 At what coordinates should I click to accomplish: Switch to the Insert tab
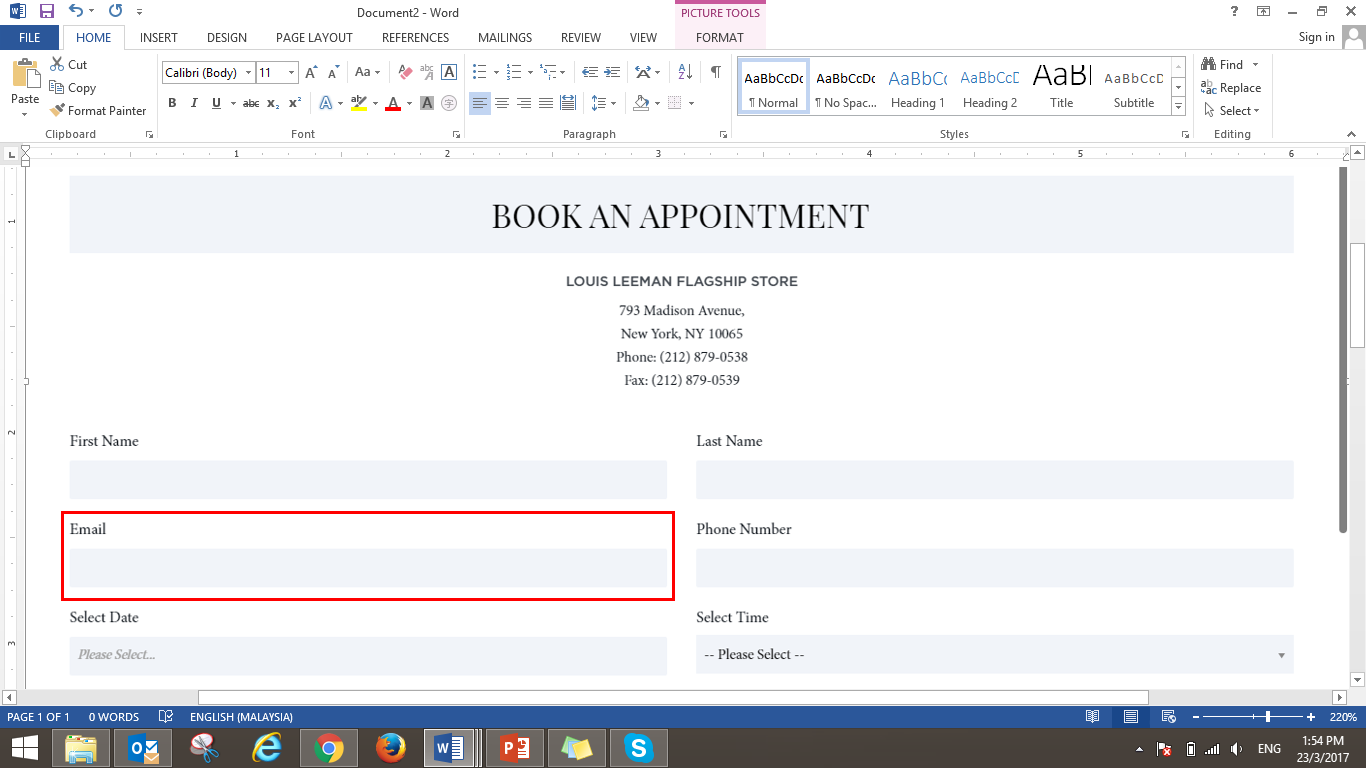coord(159,38)
